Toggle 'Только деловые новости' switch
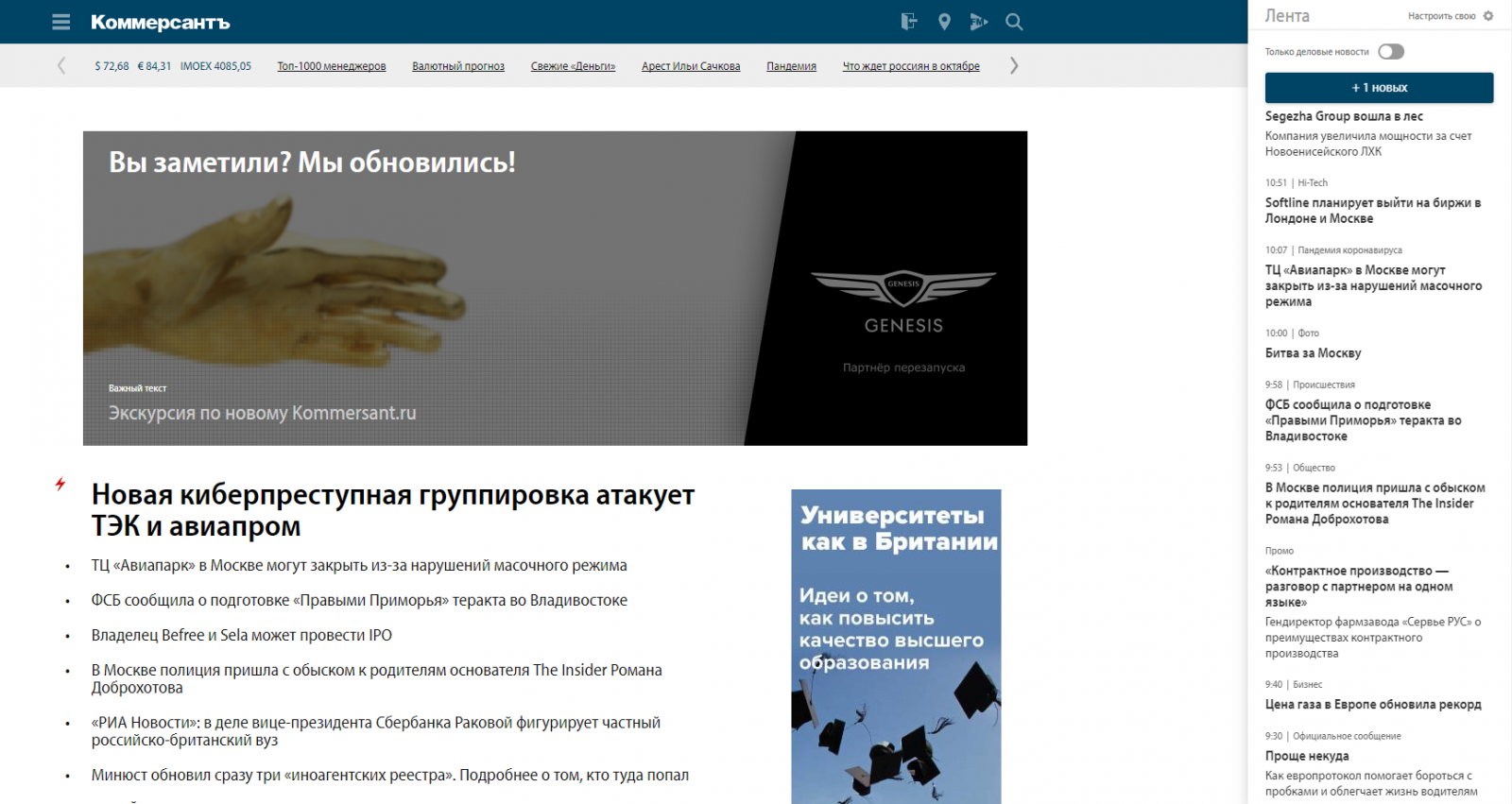 1391,52
